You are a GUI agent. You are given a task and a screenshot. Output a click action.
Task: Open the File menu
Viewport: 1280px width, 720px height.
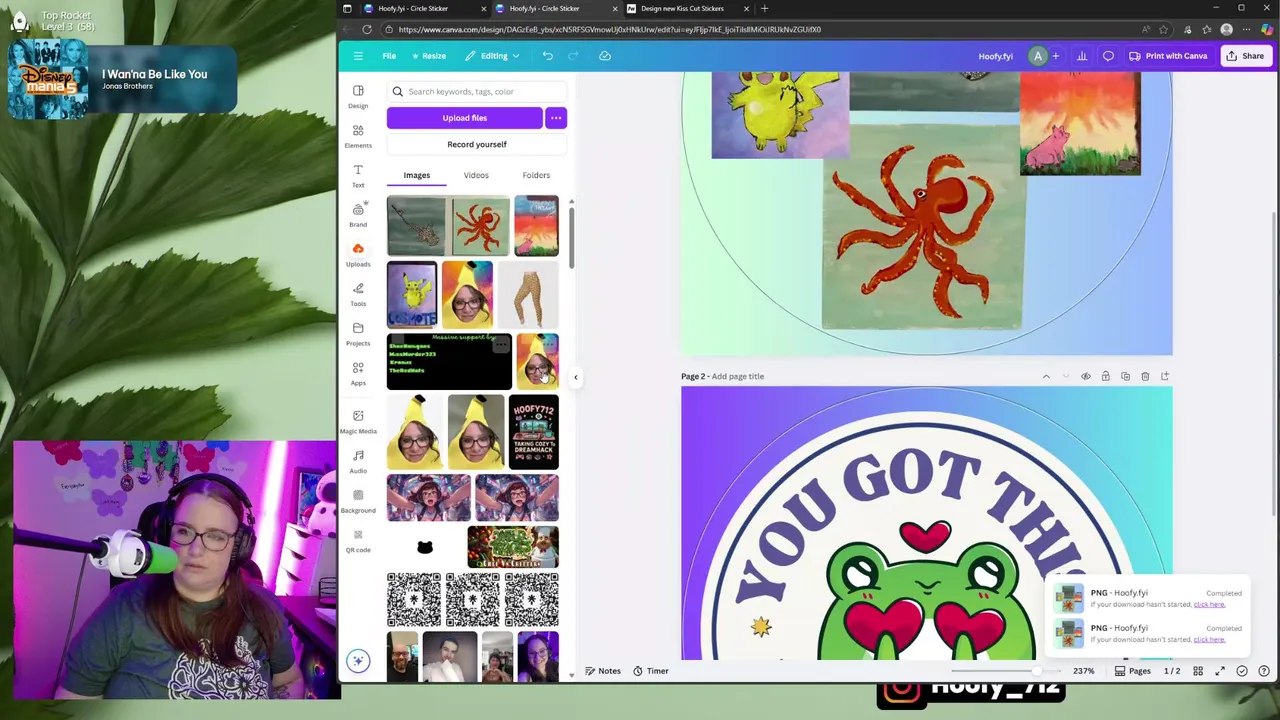pyautogui.click(x=389, y=56)
